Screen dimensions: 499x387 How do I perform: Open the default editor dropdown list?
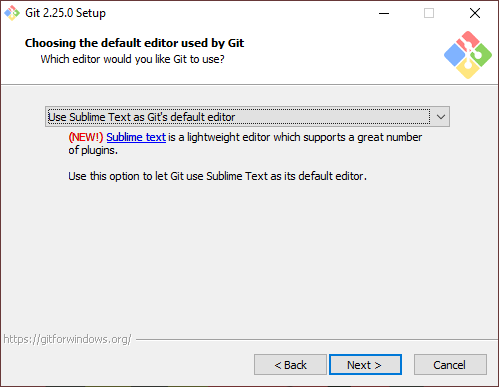click(247, 117)
